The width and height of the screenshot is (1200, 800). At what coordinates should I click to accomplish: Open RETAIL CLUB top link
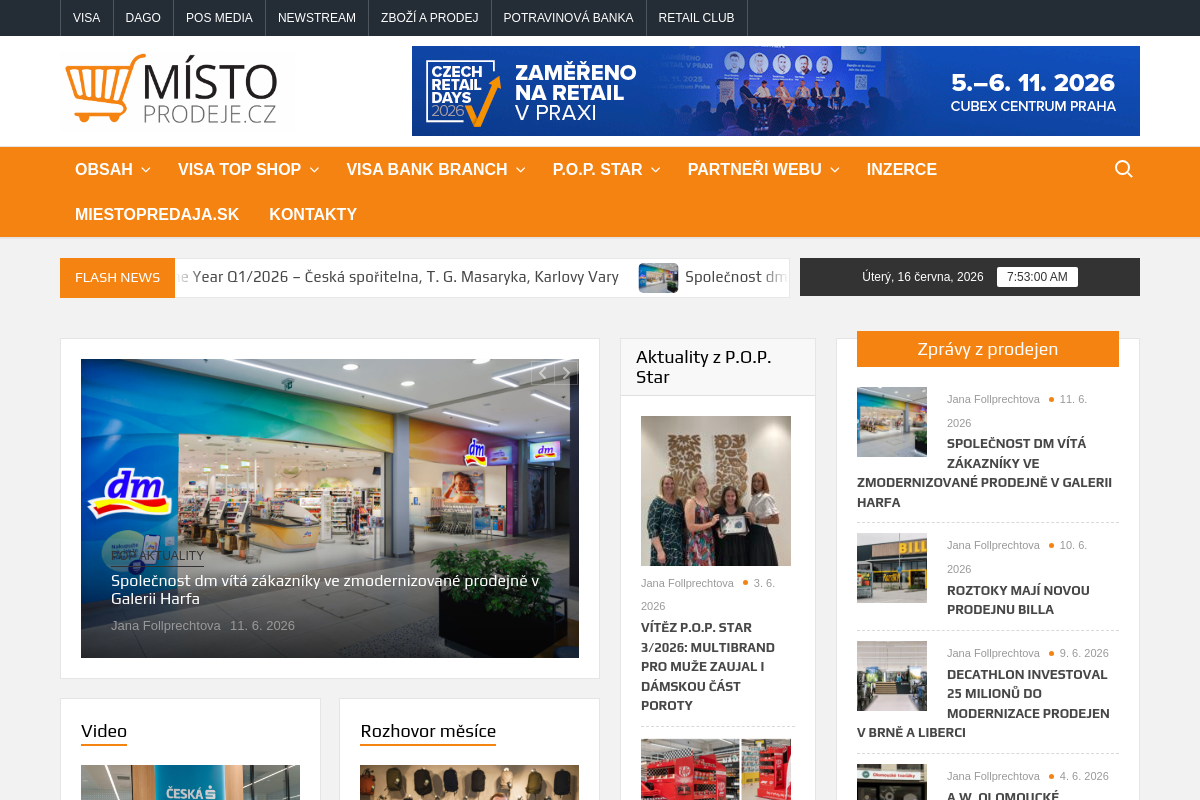coord(697,18)
